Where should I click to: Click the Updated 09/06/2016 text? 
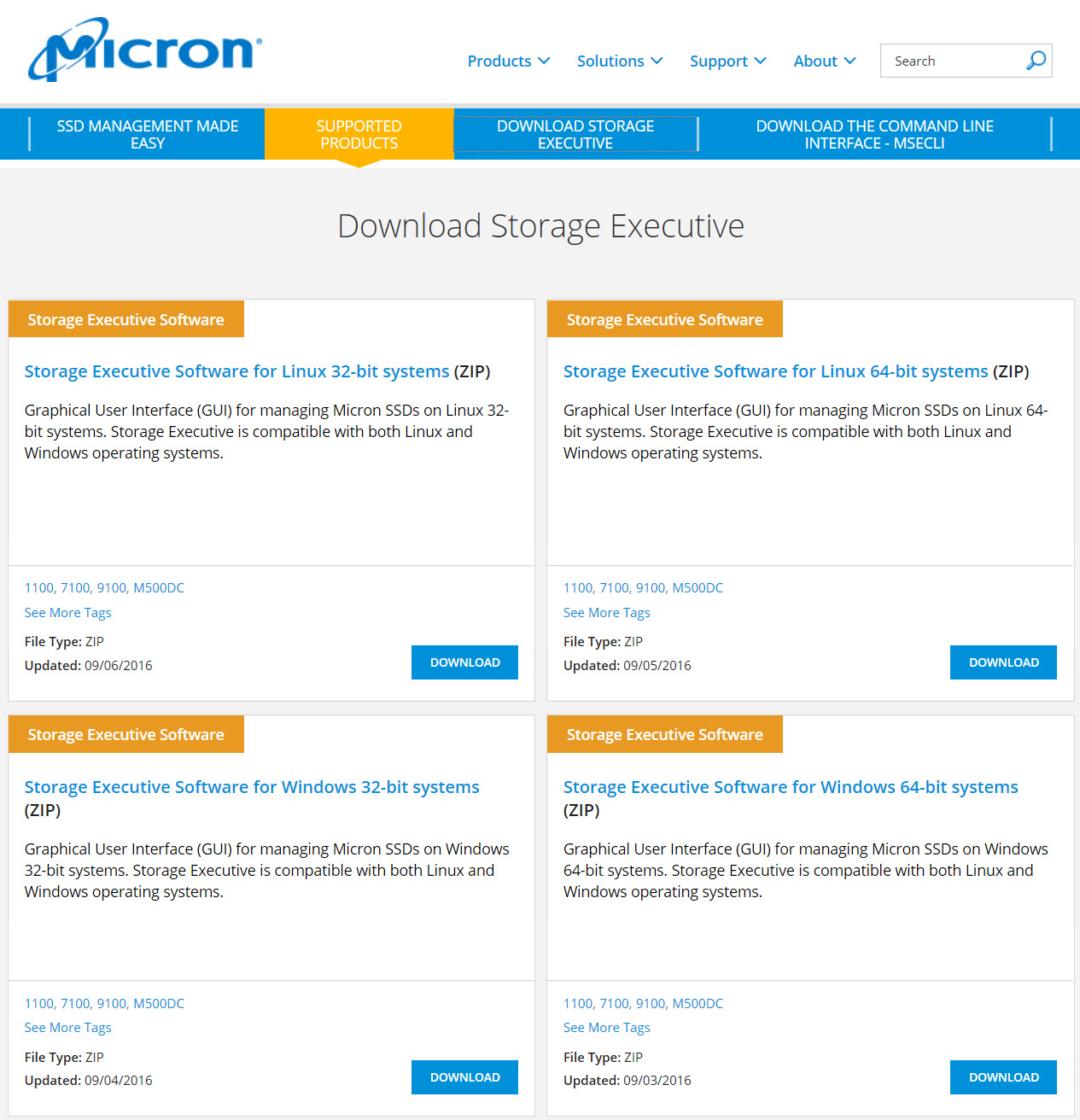click(x=89, y=666)
